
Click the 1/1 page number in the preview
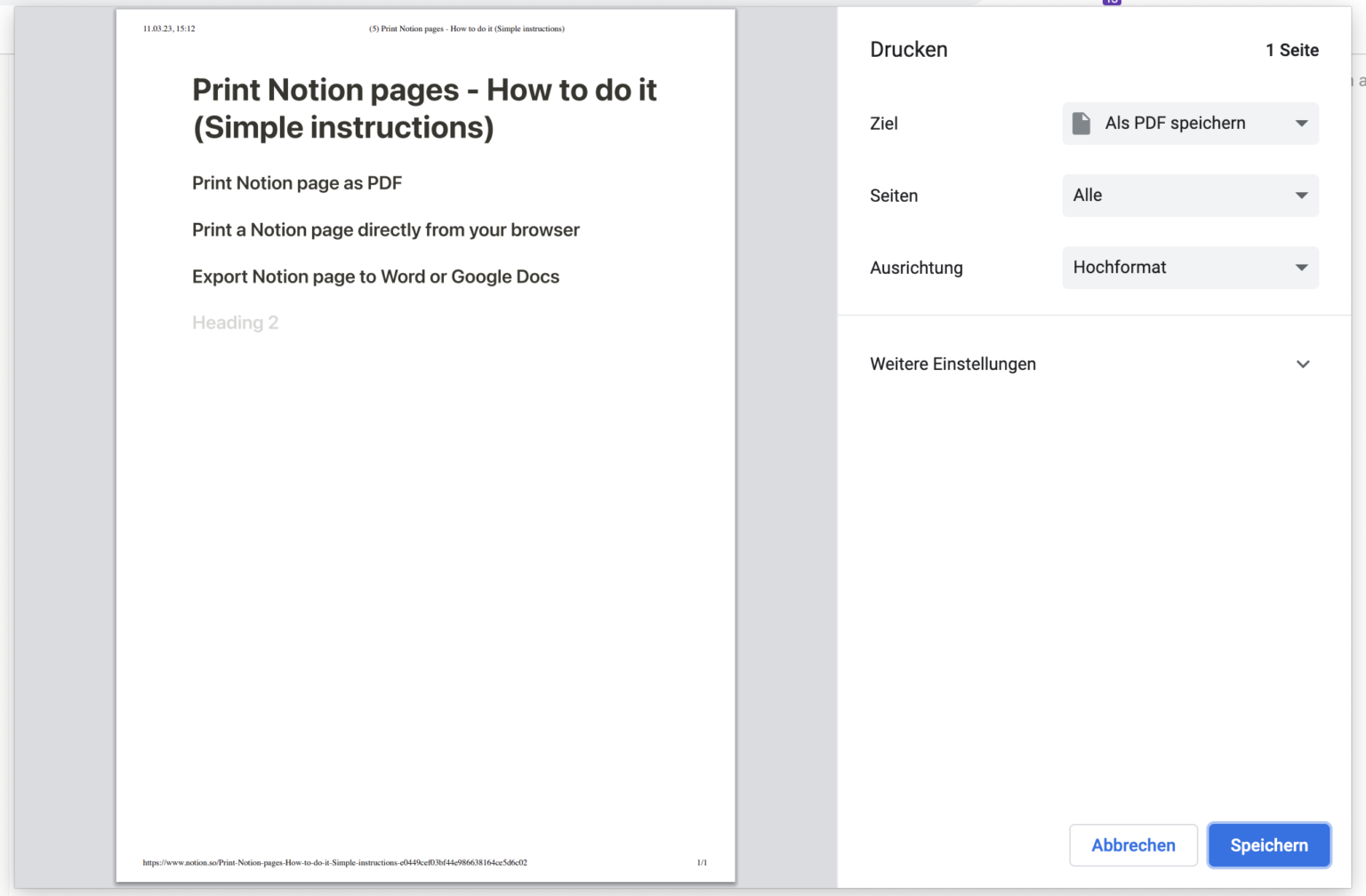tap(702, 862)
